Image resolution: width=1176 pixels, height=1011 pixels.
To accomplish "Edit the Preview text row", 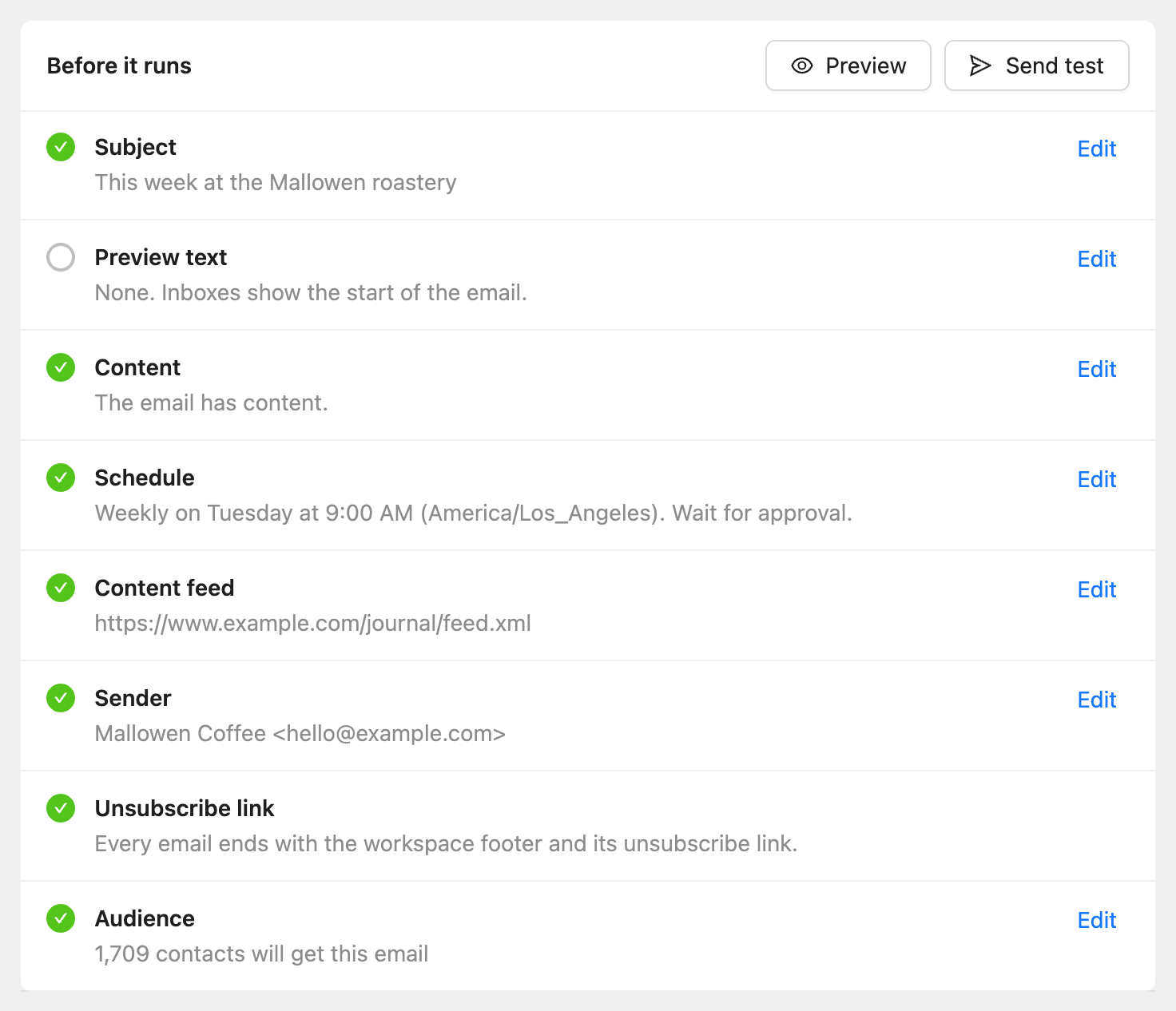I will point(1096,259).
